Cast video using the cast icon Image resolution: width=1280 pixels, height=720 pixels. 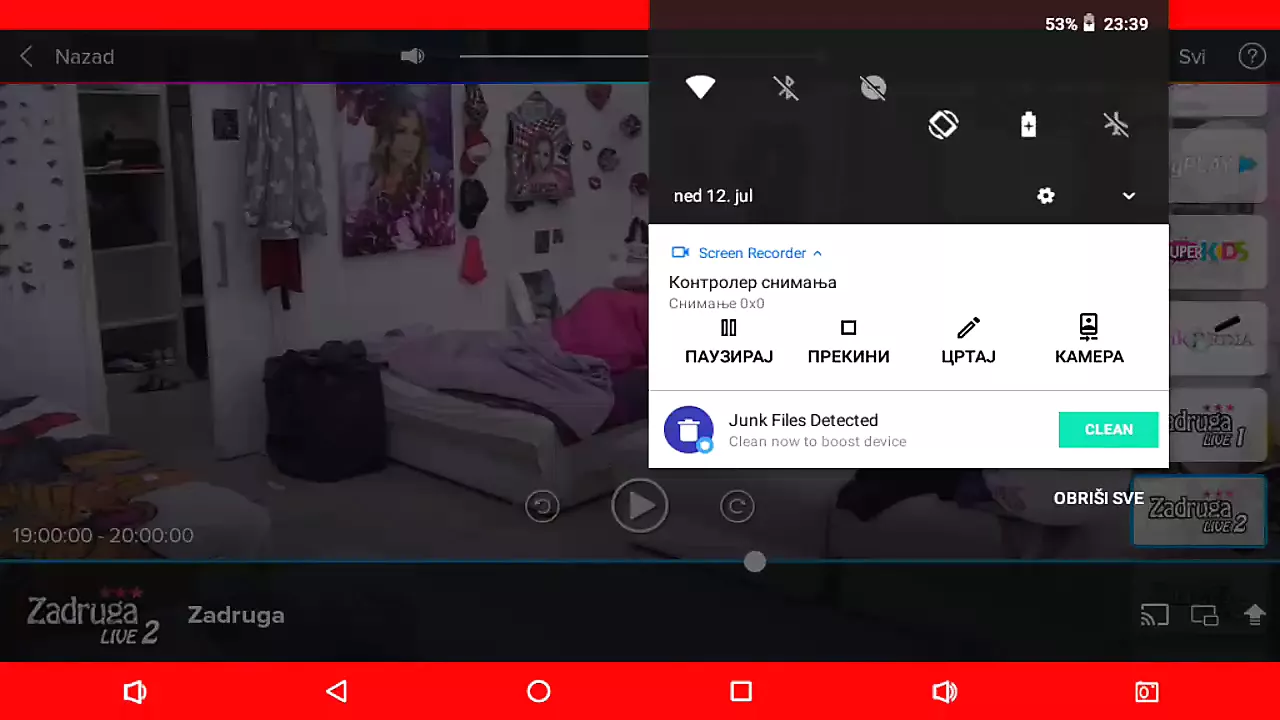(x=1154, y=615)
